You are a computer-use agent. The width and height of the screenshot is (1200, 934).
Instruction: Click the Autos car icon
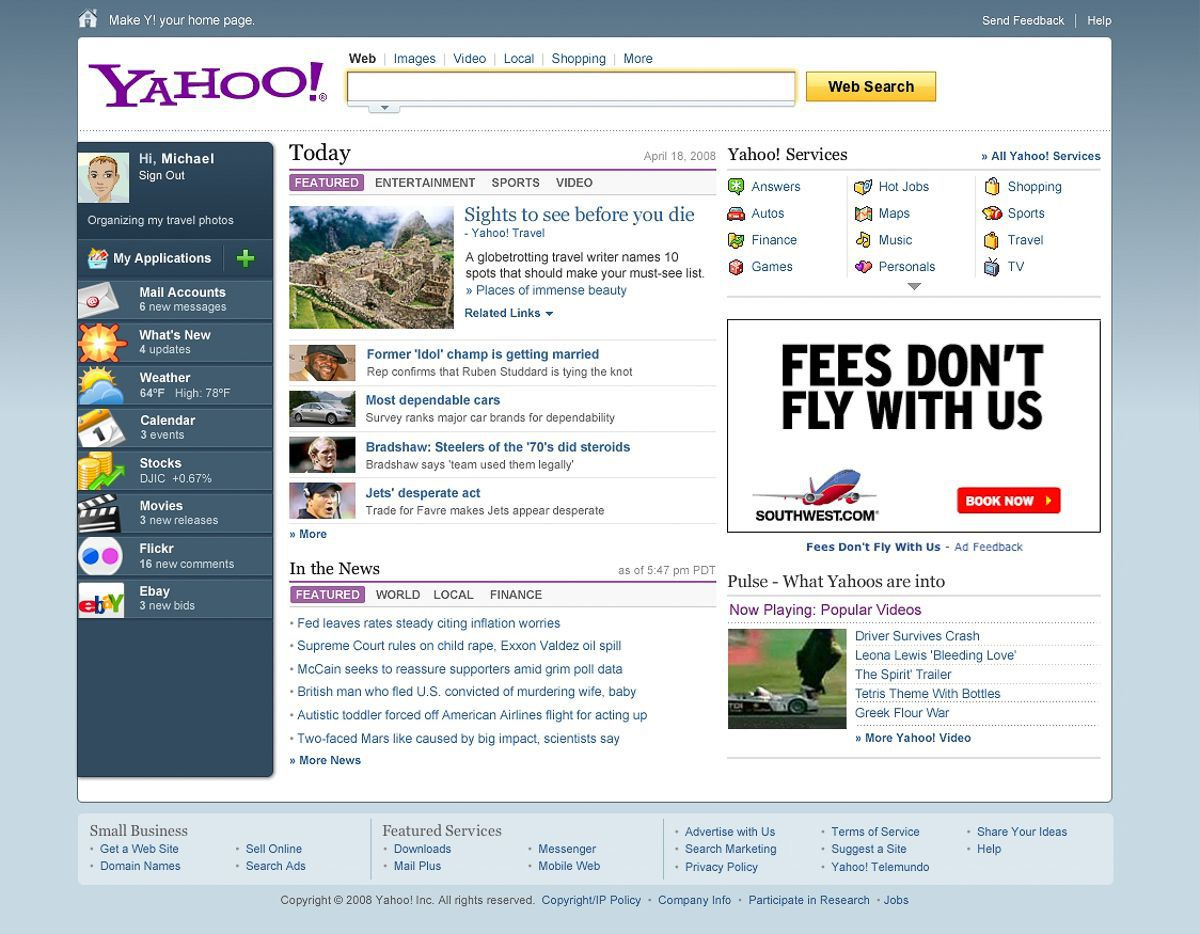click(736, 213)
